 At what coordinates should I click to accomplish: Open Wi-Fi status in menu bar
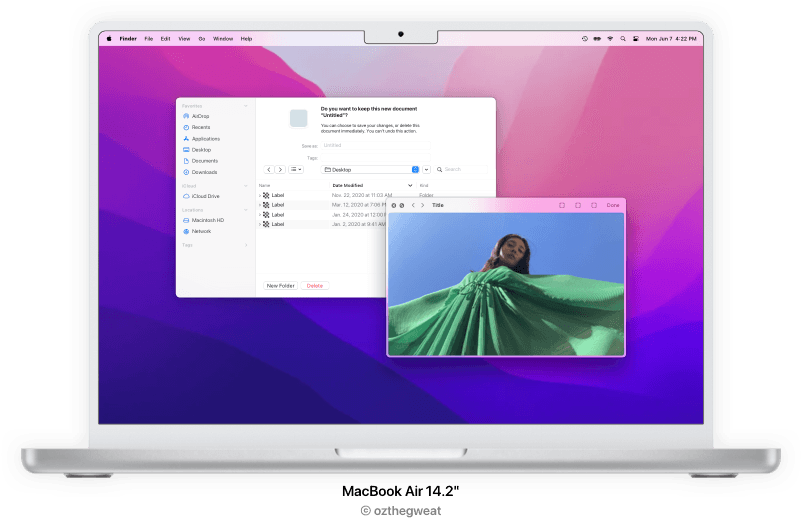pos(610,38)
